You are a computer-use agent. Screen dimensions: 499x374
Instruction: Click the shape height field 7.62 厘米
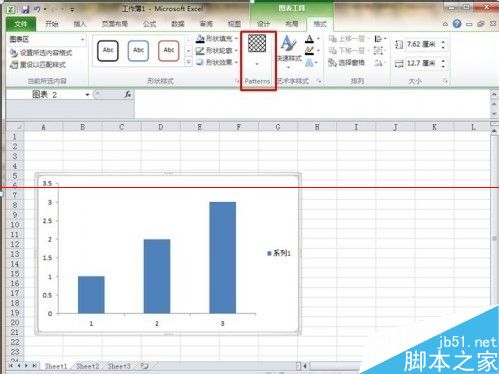coord(422,45)
